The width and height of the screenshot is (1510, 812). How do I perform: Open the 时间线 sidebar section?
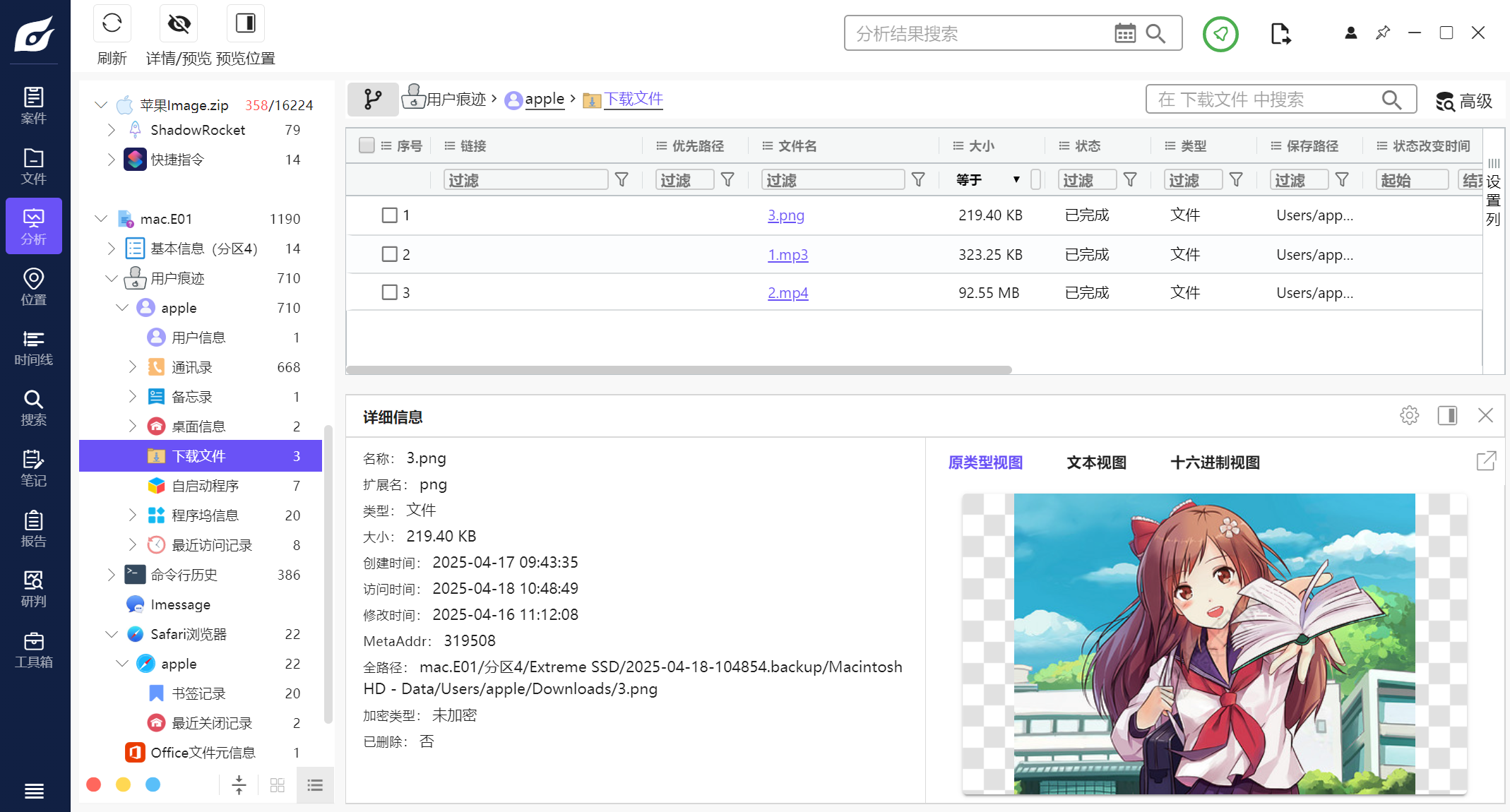tap(34, 347)
